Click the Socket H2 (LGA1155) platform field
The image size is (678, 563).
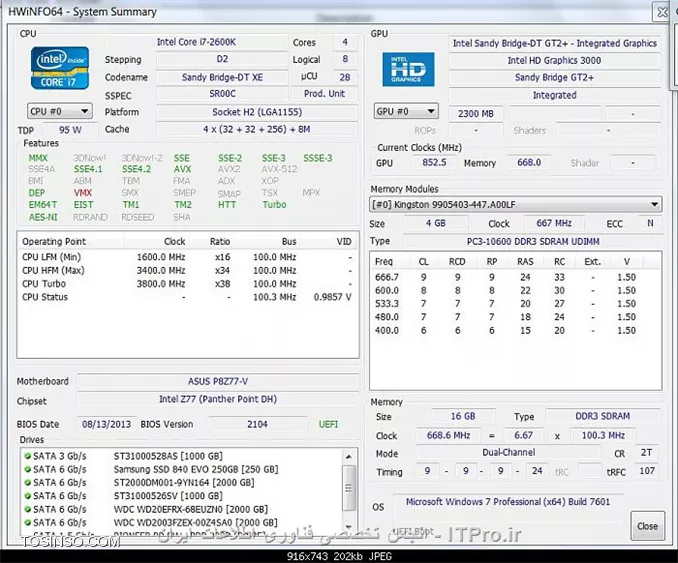pyautogui.click(x=257, y=112)
